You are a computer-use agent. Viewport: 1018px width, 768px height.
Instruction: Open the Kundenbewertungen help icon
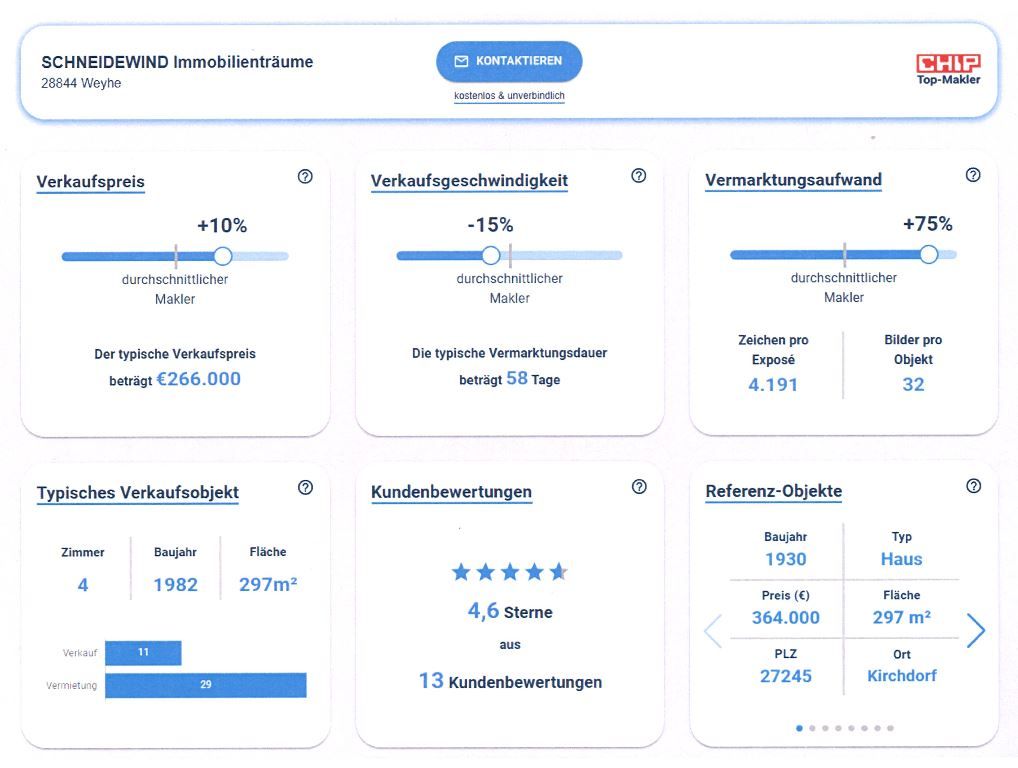click(638, 485)
